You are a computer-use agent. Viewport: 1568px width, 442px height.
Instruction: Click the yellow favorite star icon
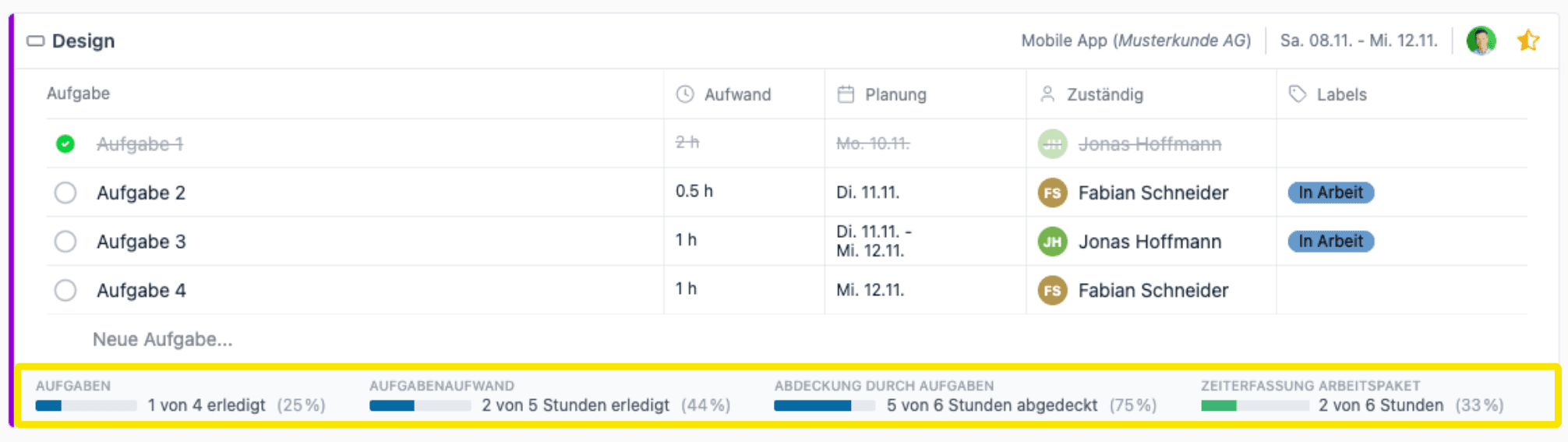click(x=1527, y=41)
